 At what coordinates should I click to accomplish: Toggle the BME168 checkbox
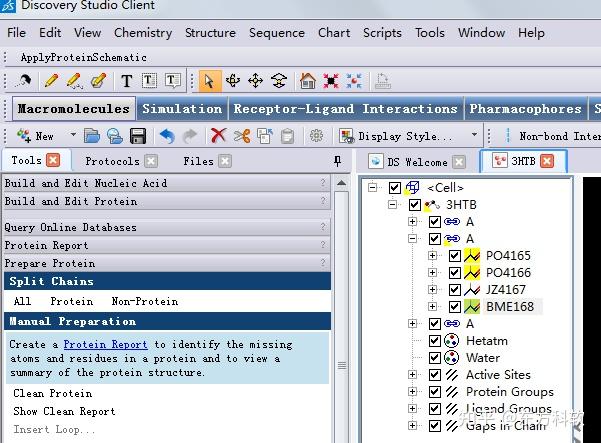point(455,307)
